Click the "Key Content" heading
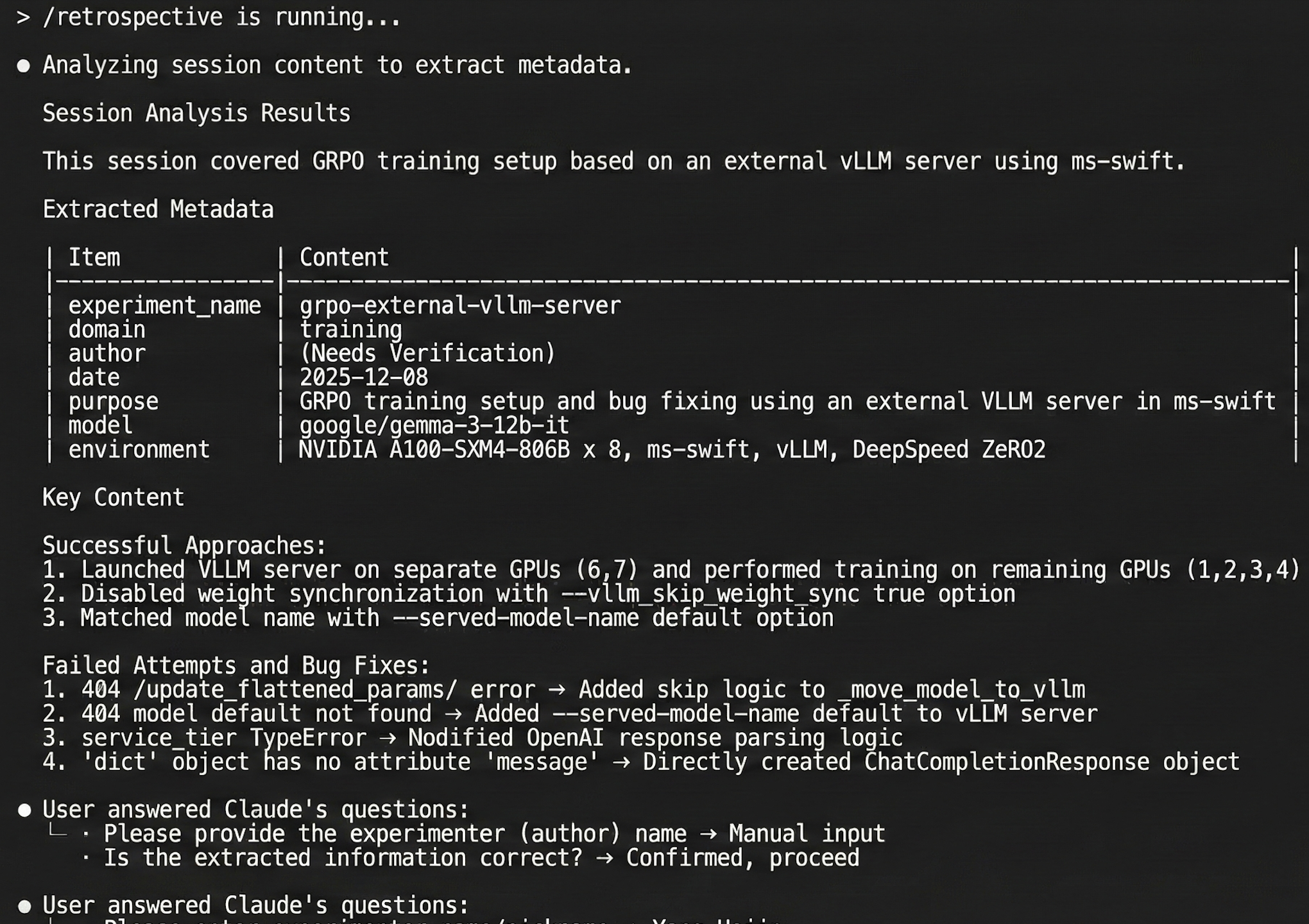This screenshot has width=1309, height=924. (113, 498)
